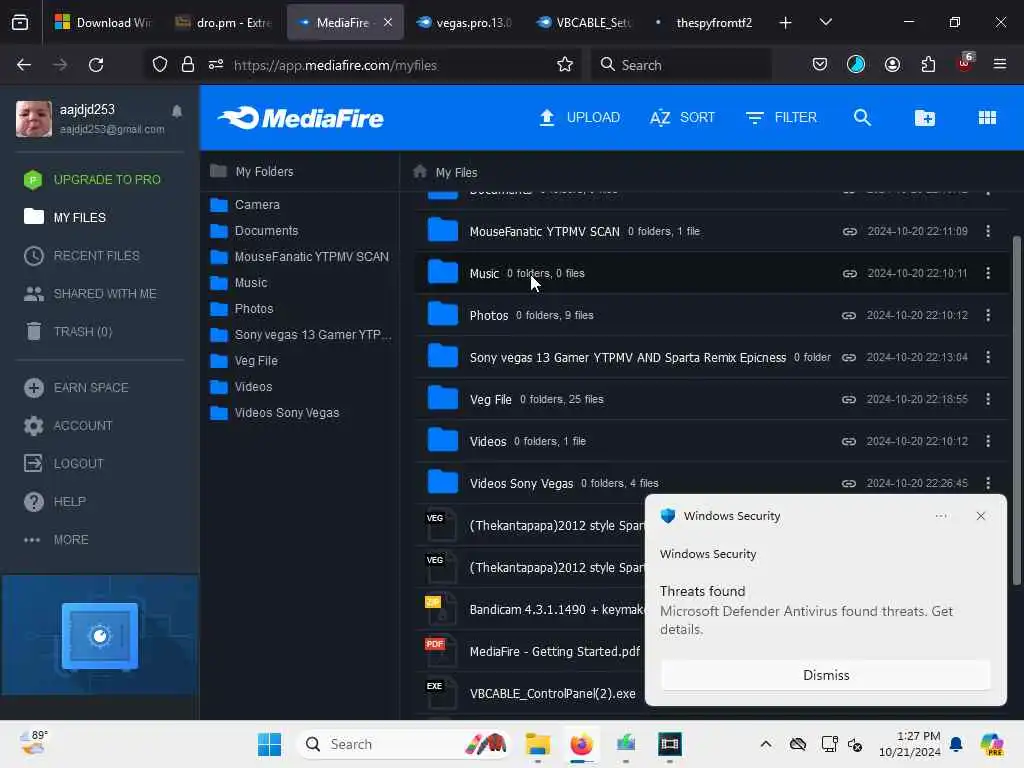The height and width of the screenshot is (768, 1024).
Task: Select Veg File in My Folders tree
Action: click(x=255, y=361)
